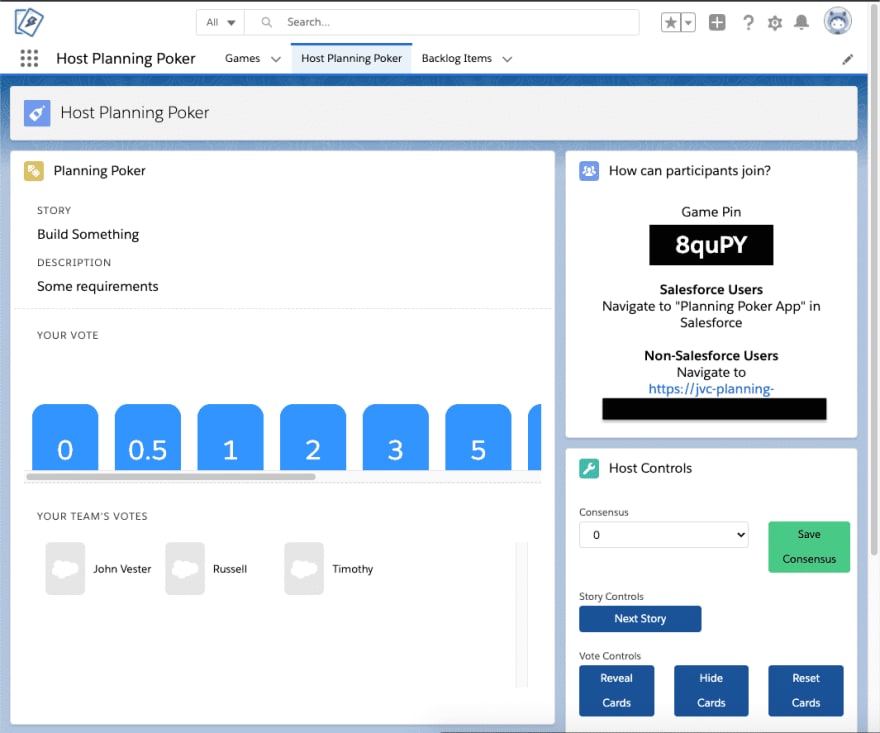Viewport: 880px width, 733px height.
Task: Vote with the 0 card
Action: pos(65,437)
